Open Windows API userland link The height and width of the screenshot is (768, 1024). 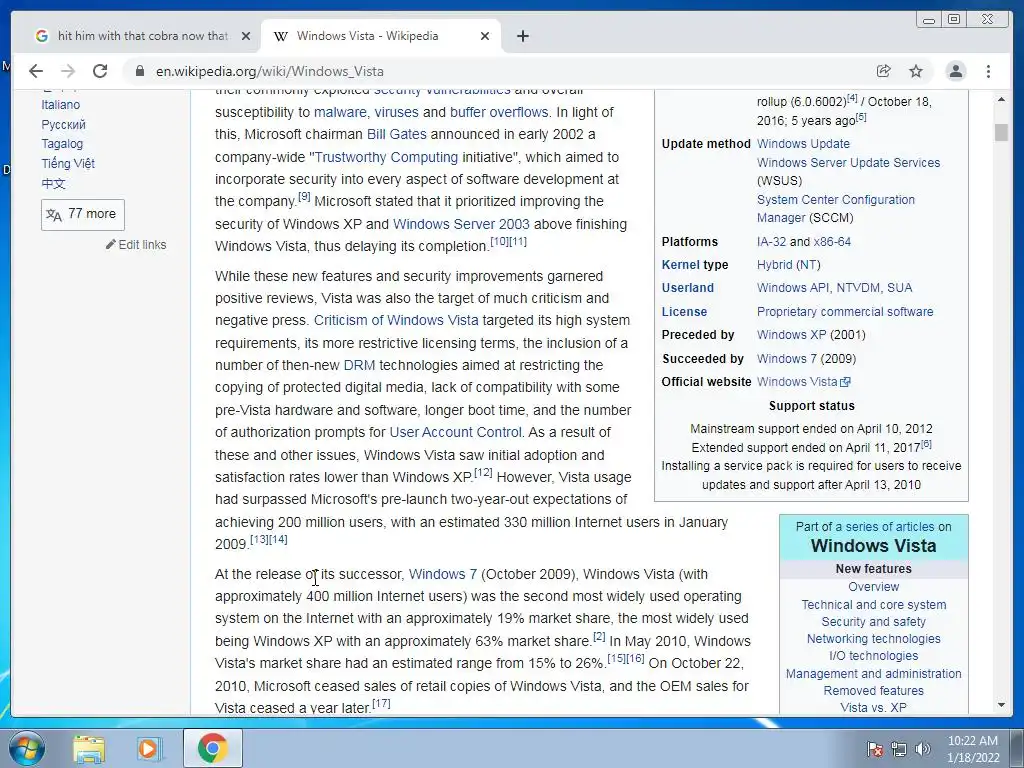[x=793, y=287]
